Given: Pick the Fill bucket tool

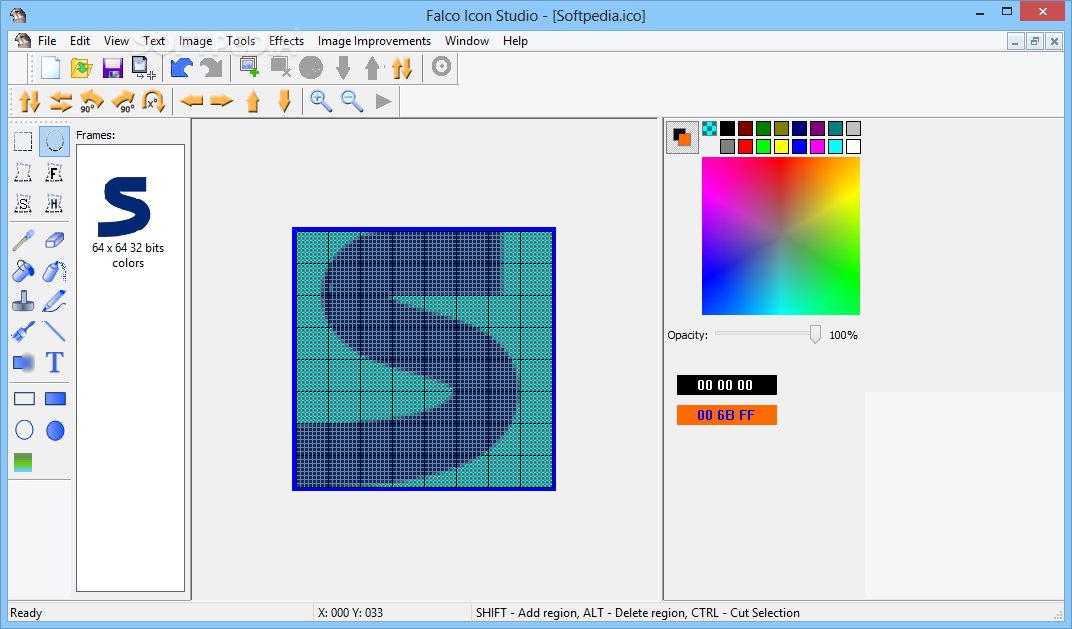Looking at the screenshot, I should 22,271.
